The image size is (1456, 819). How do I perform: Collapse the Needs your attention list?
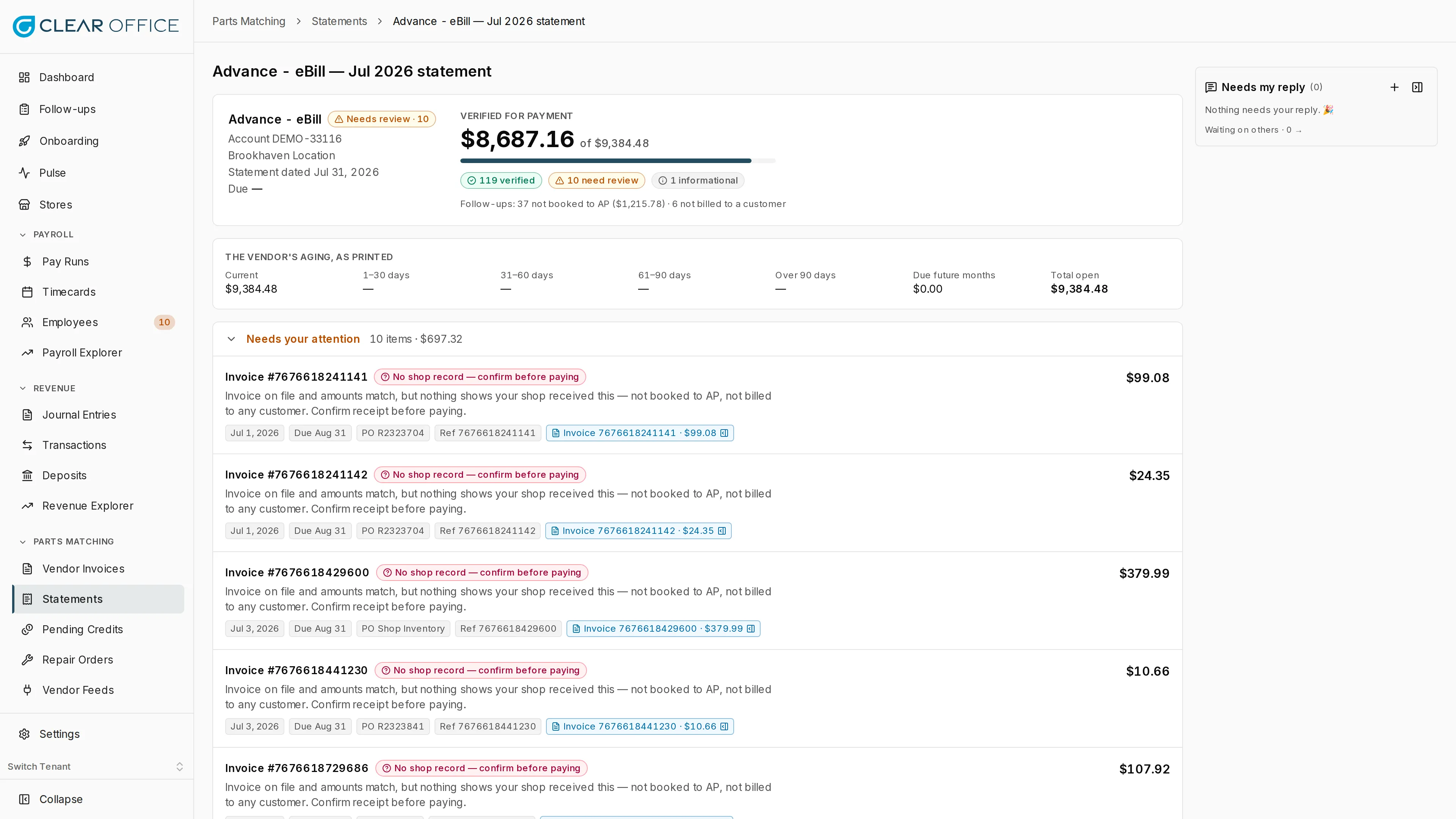click(231, 339)
